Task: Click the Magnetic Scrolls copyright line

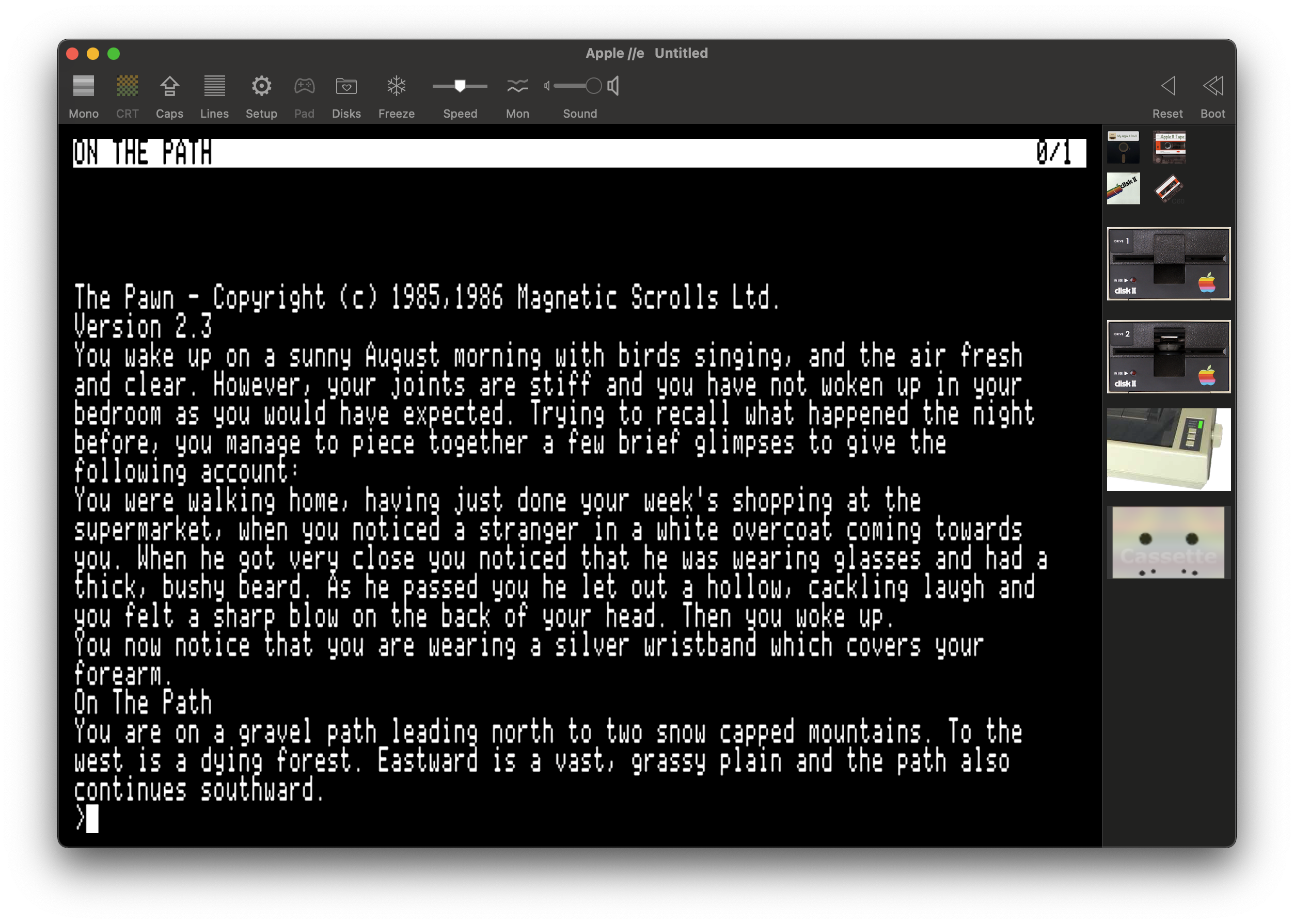Action: pyautogui.click(x=427, y=297)
